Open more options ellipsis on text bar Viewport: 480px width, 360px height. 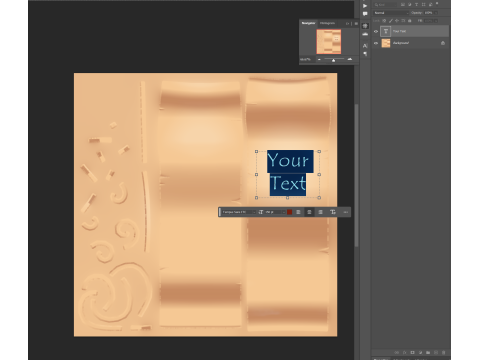(346, 212)
